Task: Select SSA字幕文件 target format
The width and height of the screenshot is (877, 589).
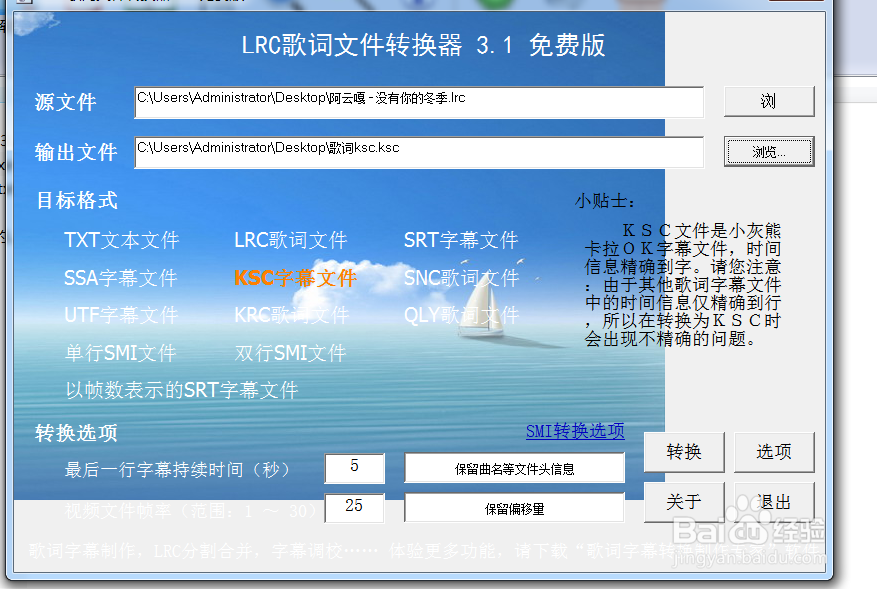Action: point(121,277)
